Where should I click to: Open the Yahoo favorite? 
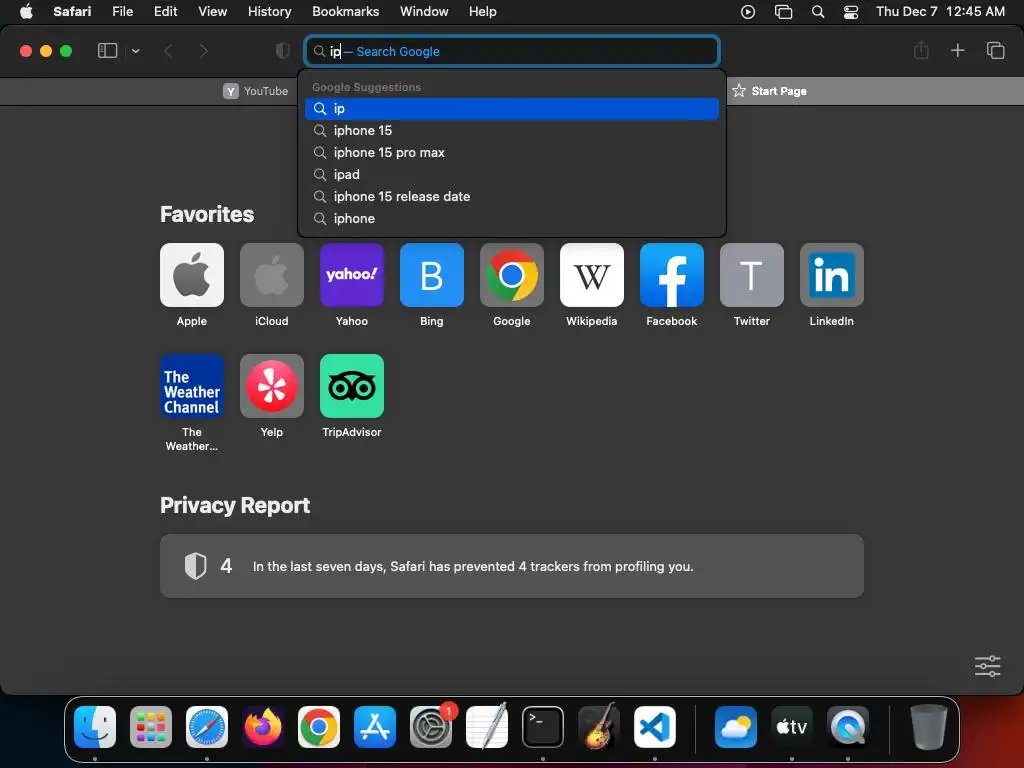[x=352, y=275]
